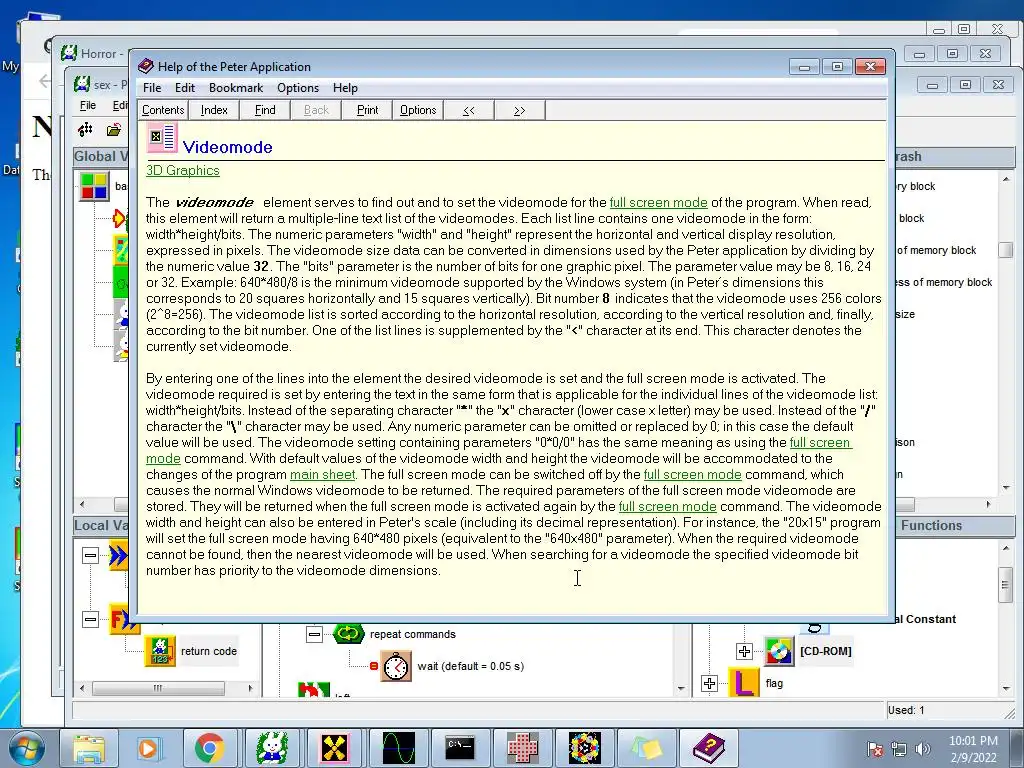Viewport: 1024px width, 768px height.
Task: Open the yellow X app on taskbar
Action: (334, 748)
